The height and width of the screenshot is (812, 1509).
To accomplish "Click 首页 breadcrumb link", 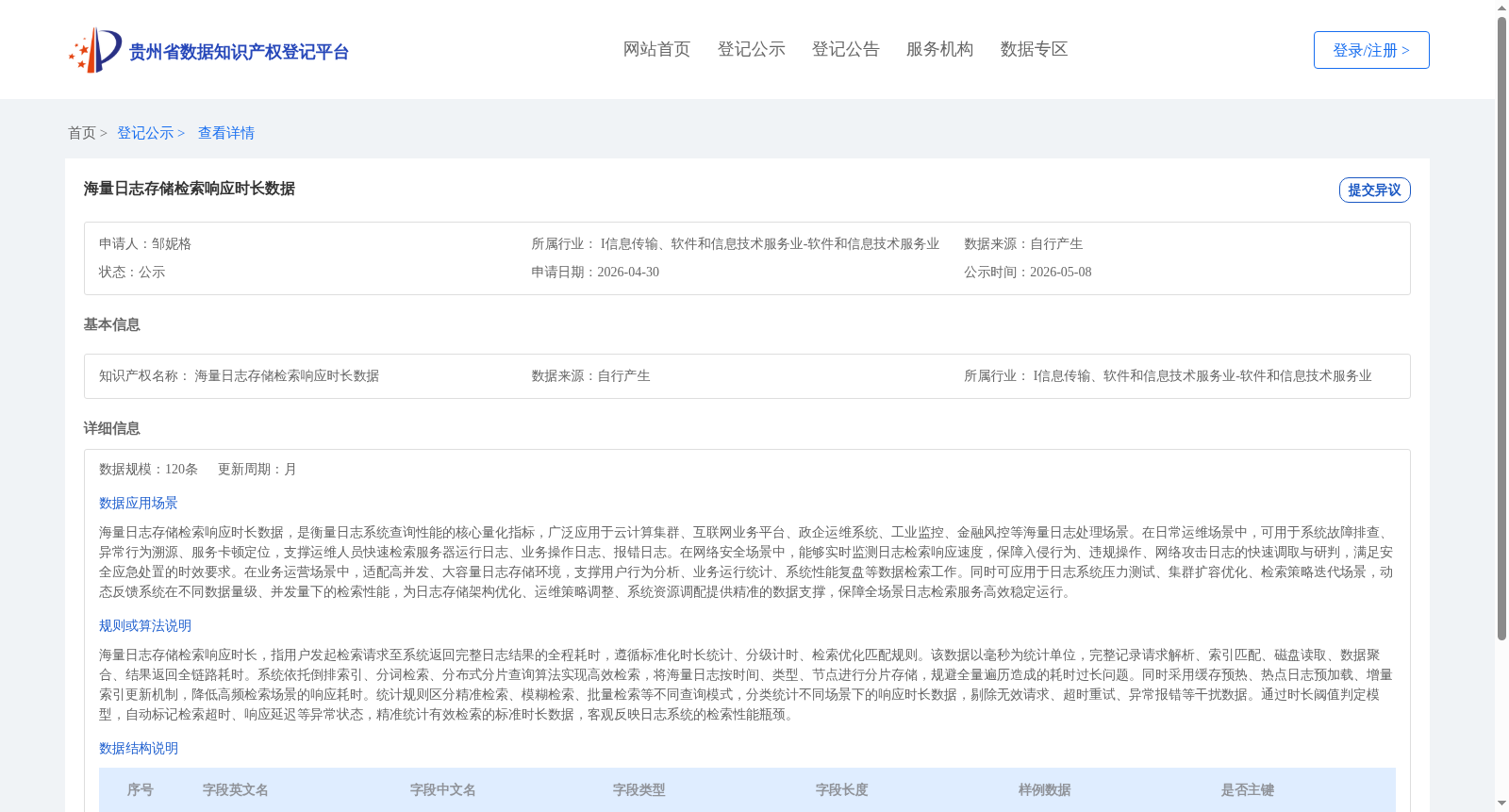I will coord(81,133).
